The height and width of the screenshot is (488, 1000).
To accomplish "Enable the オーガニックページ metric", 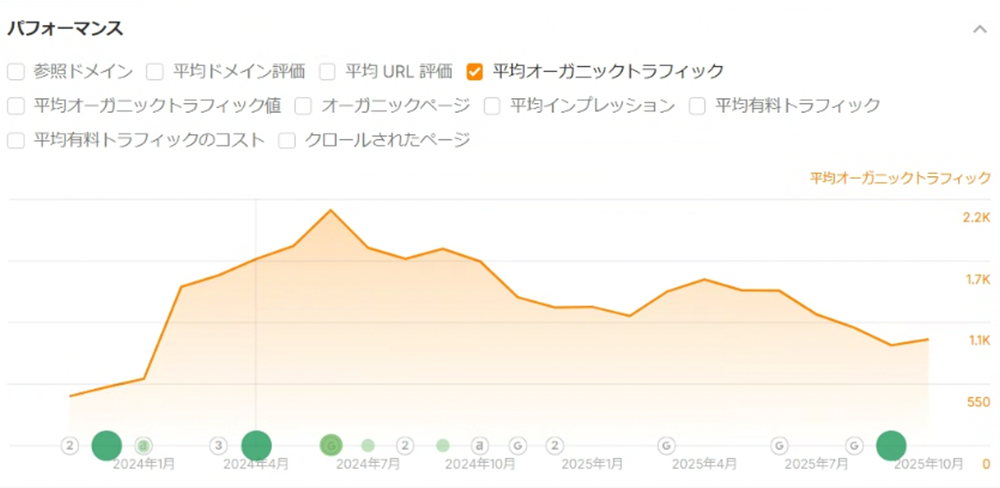I will pyautogui.click(x=303, y=105).
